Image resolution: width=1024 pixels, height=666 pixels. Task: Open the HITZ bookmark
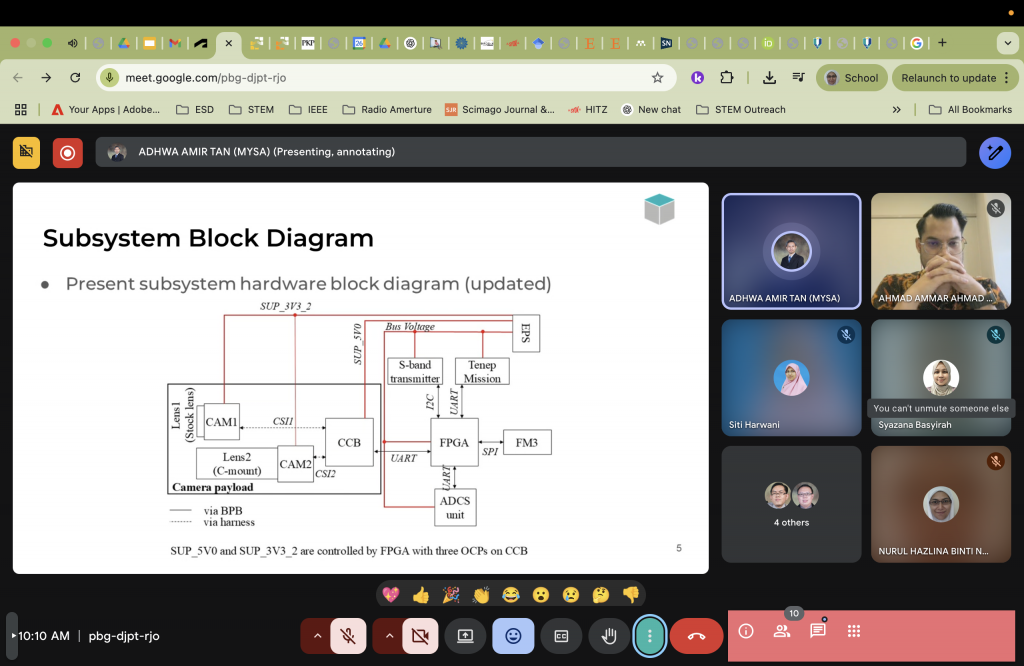point(588,110)
